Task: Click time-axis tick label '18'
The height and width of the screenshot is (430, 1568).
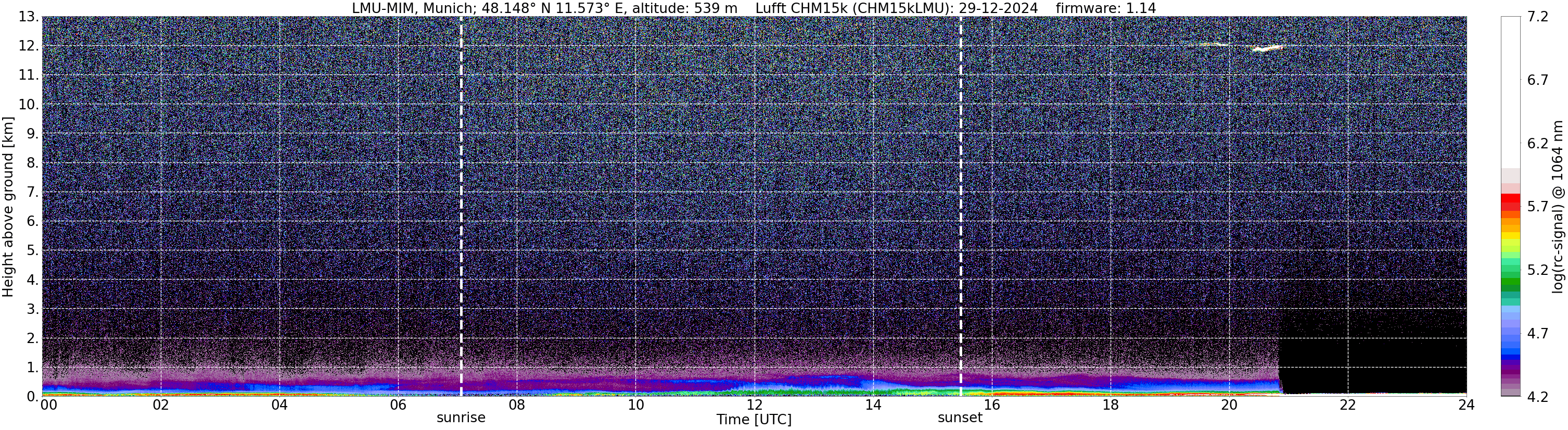Action: coord(1110,405)
